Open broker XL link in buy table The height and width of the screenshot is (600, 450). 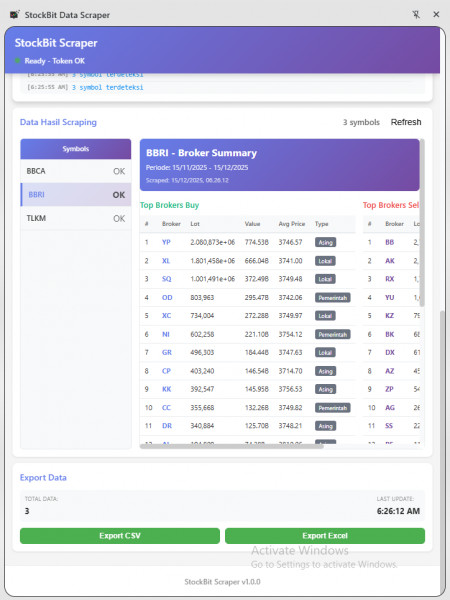coord(166,261)
